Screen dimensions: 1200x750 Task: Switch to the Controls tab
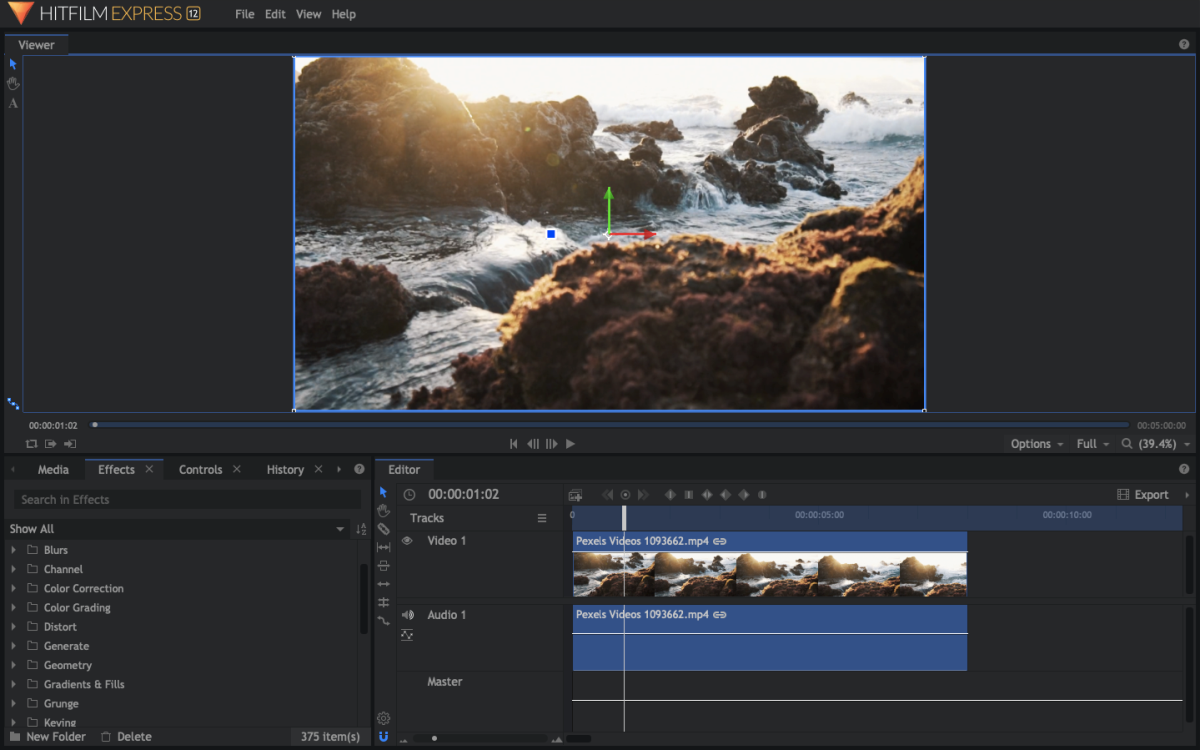pyautogui.click(x=200, y=470)
